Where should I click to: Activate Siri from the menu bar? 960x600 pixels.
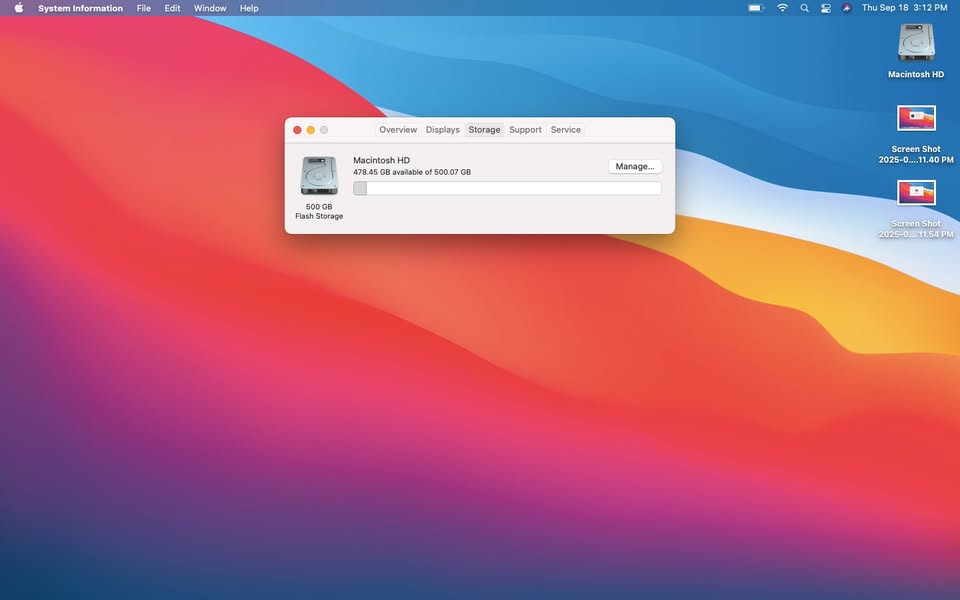[847, 8]
